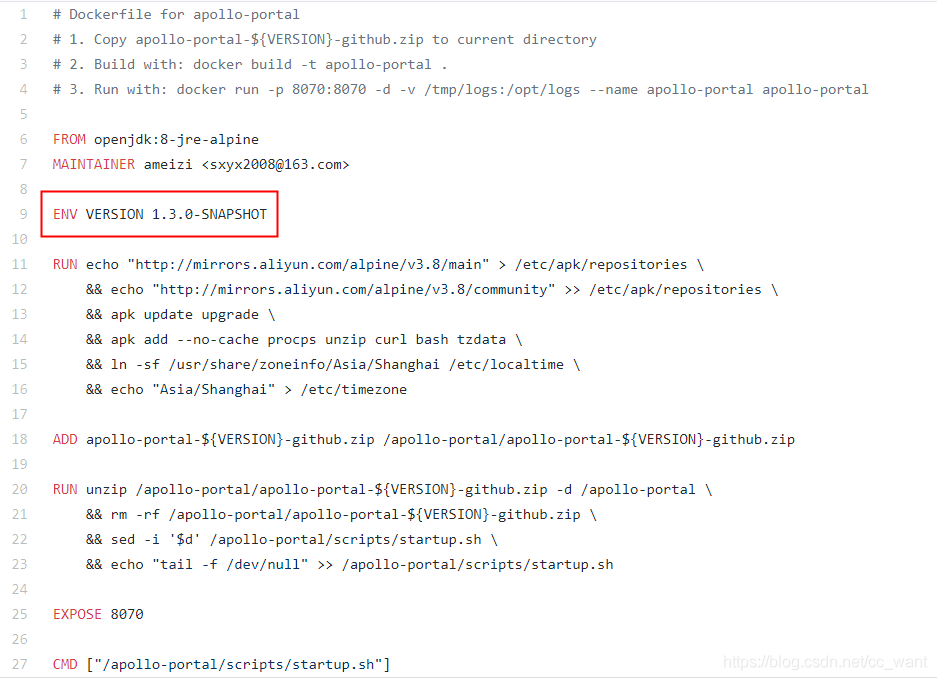Click the "apk update upgrade" command text
The width and height of the screenshot is (937, 680).
(x=185, y=314)
